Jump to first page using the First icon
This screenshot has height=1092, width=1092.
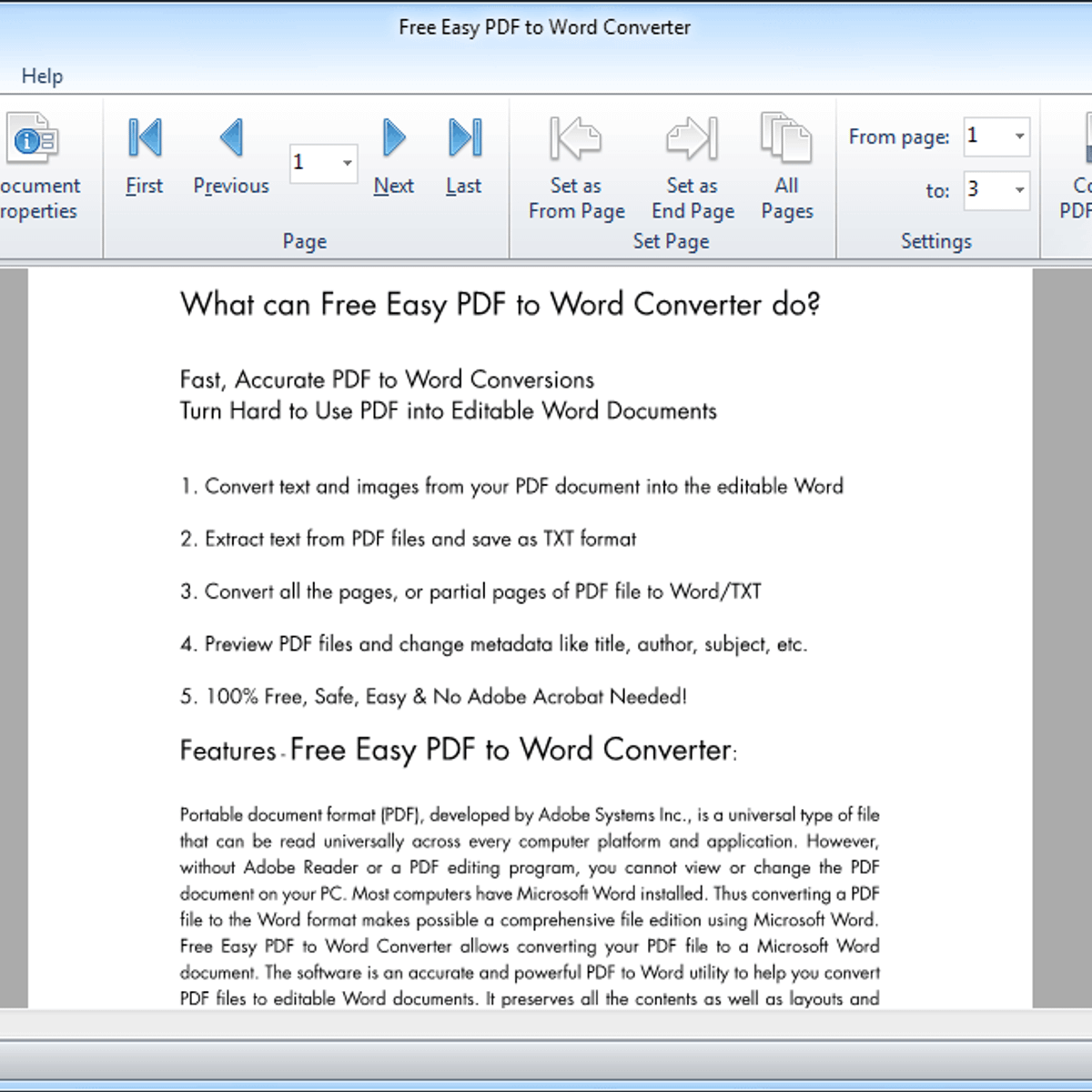(x=145, y=137)
